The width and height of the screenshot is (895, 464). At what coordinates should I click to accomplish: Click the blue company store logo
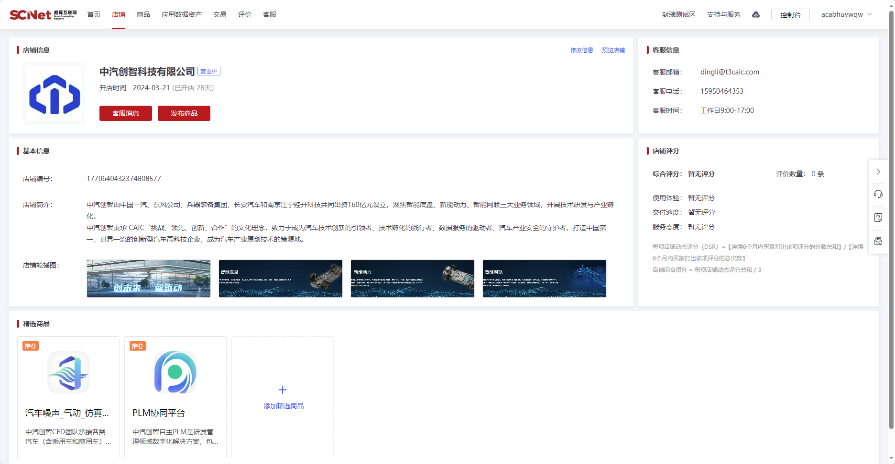(54, 94)
